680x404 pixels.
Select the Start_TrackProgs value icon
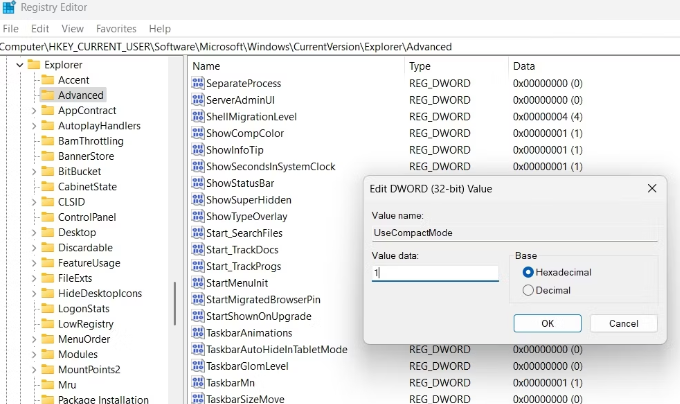pyautogui.click(x=198, y=266)
